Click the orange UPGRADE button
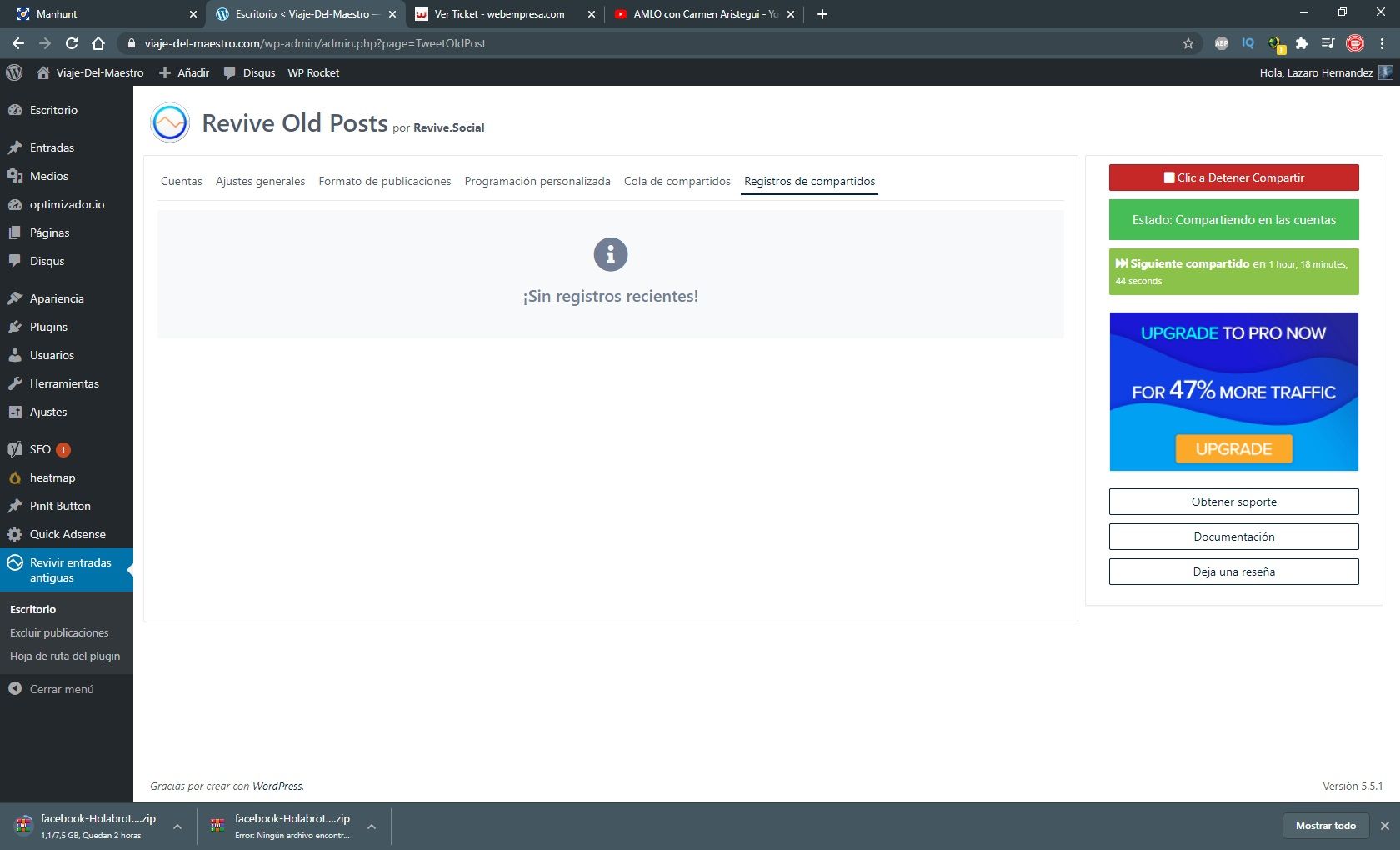The height and width of the screenshot is (850, 1400). point(1234,448)
